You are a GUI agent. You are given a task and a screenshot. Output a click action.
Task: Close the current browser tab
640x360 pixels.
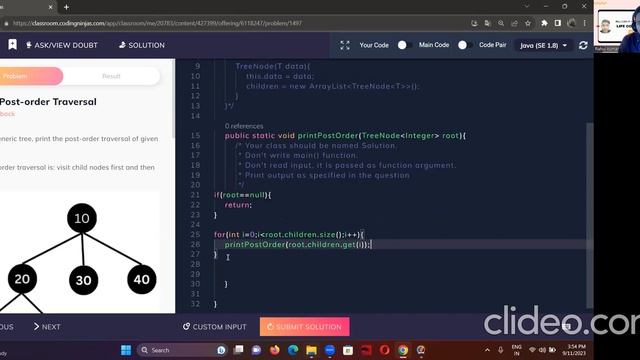[x=51, y=7]
